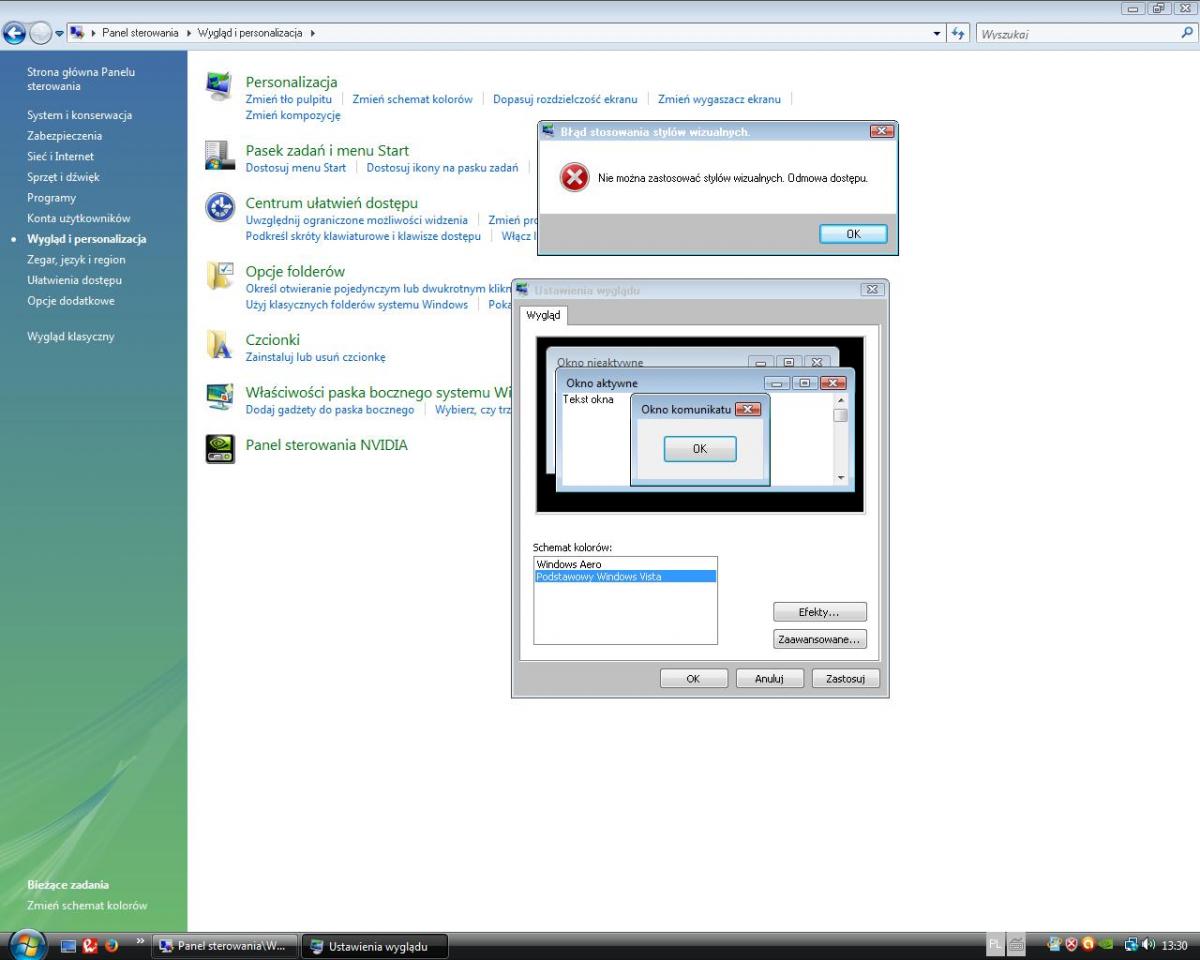1200x960 pixels.
Task: Click Zmień schemat kolorów under Bieżące zadania
Action: click(87, 906)
